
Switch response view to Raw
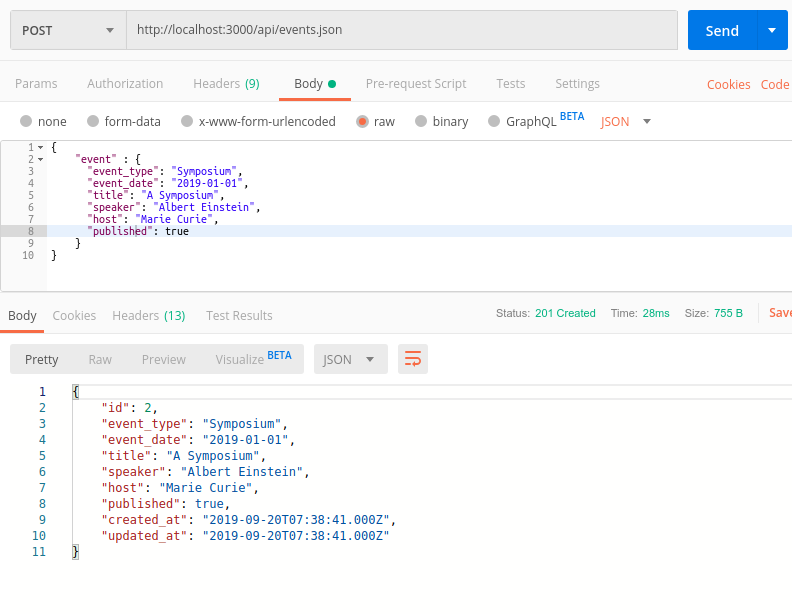click(x=100, y=359)
